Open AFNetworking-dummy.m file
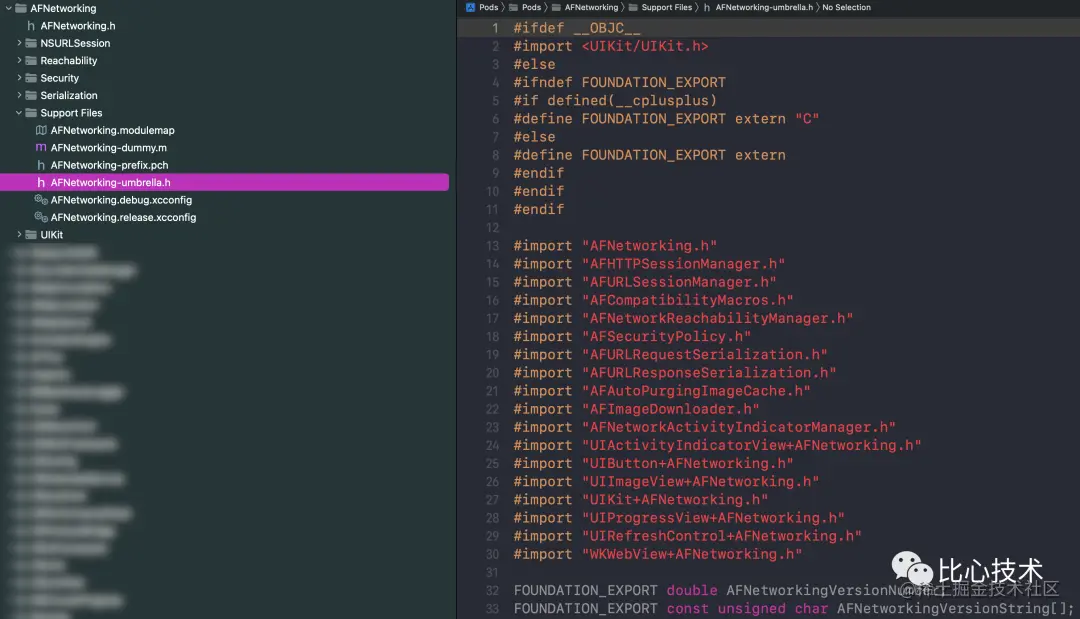Image resolution: width=1080 pixels, height=619 pixels. pyautogui.click(x=109, y=147)
